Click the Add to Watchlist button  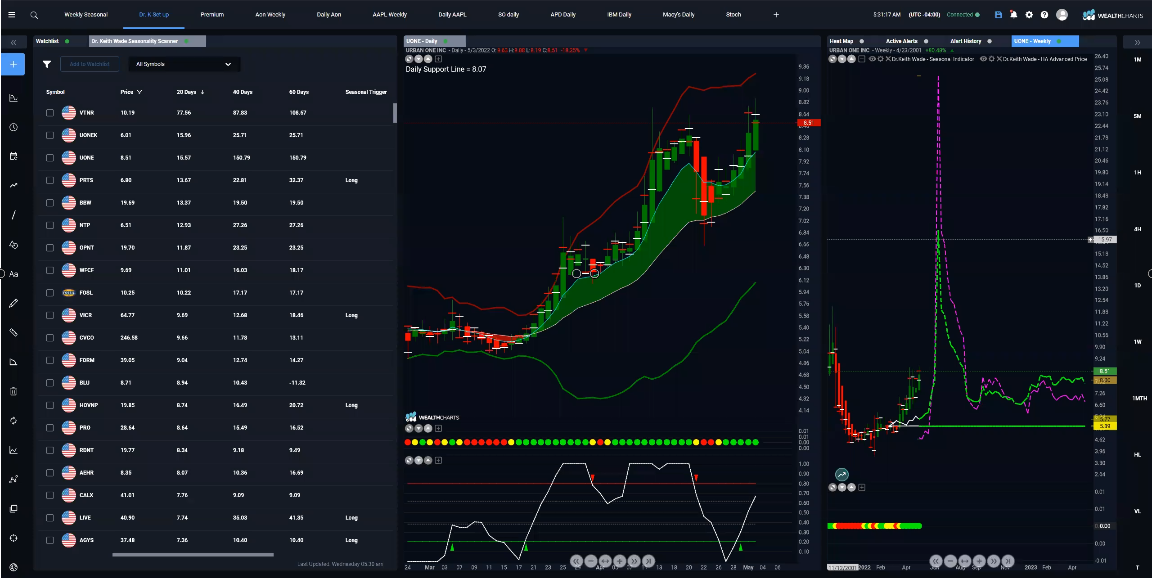pyautogui.click(x=89, y=65)
